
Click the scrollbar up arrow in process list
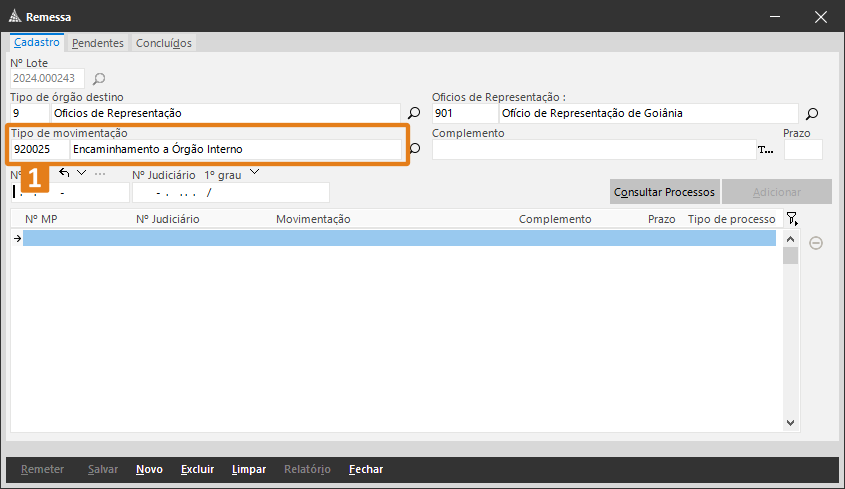coord(791,239)
